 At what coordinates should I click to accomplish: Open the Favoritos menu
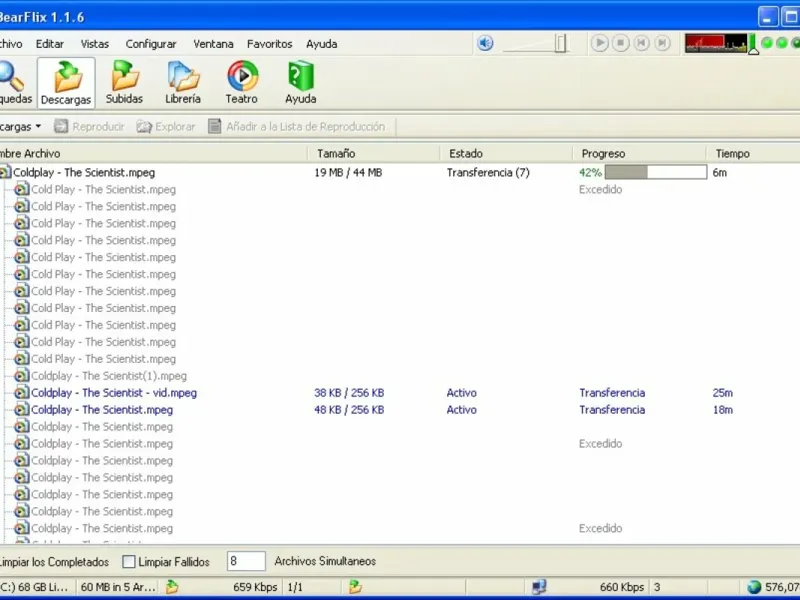click(269, 44)
